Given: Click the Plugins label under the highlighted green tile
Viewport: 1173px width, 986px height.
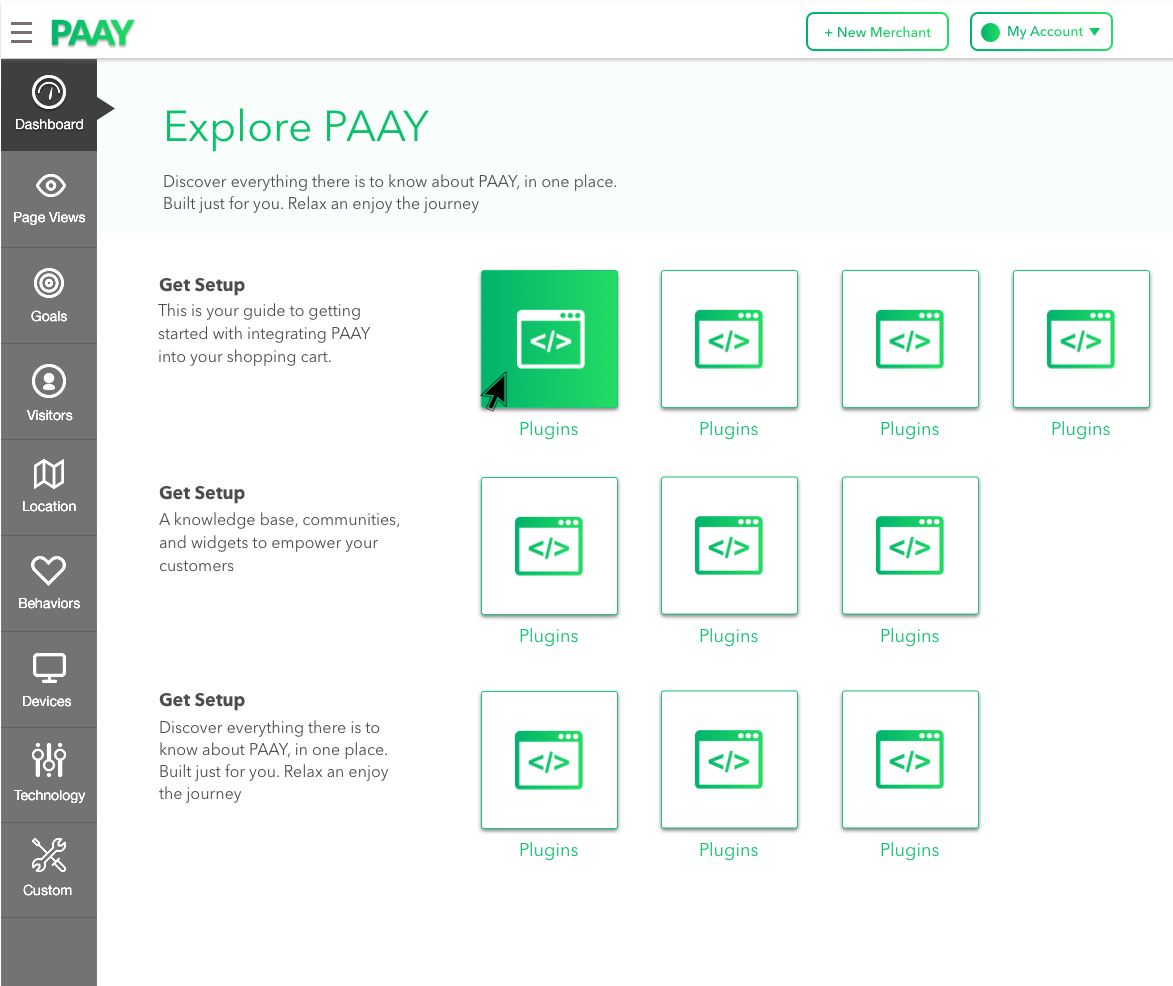Looking at the screenshot, I should pyautogui.click(x=549, y=429).
